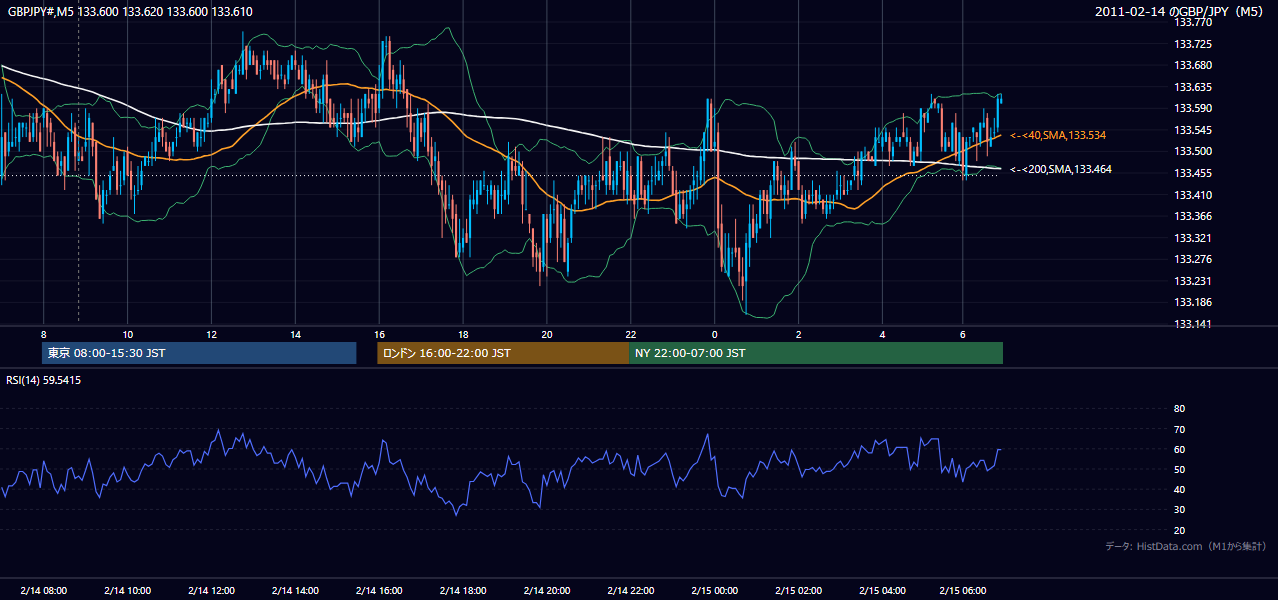Click price level 133.186 on the axis
The width and height of the screenshot is (1278, 600).
tap(1192, 302)
